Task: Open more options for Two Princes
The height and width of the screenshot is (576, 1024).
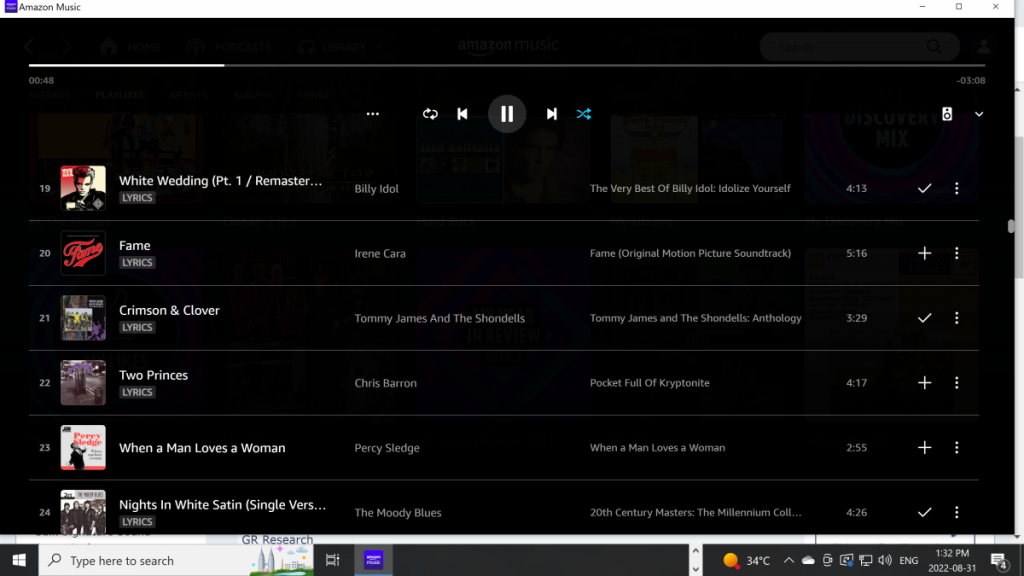Action: pos(957,383)
